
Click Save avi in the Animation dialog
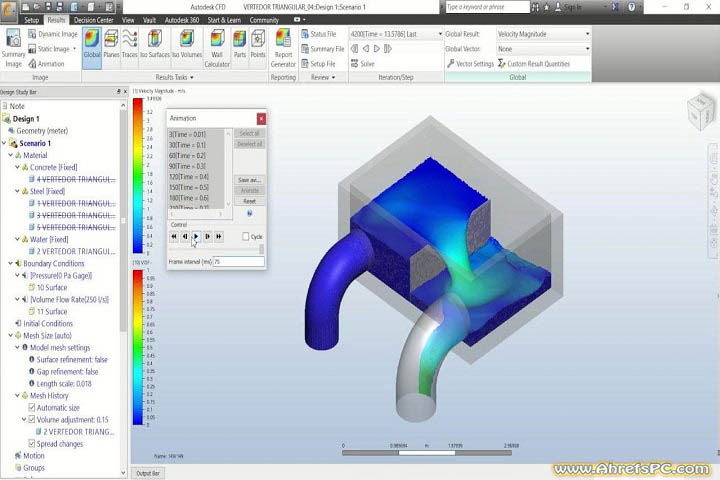[249, 180]
